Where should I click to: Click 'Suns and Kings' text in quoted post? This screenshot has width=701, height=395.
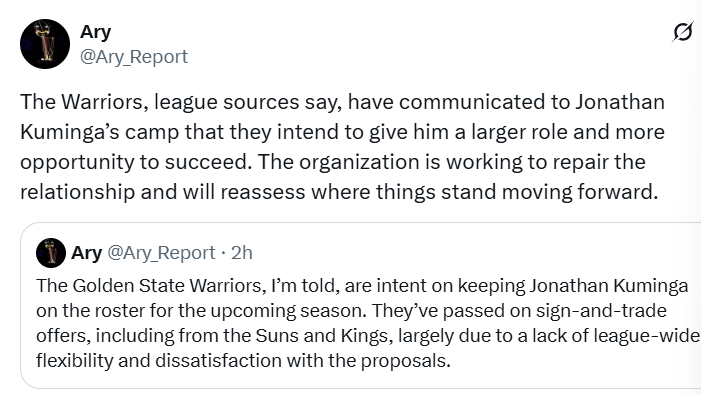coord(321,335)
